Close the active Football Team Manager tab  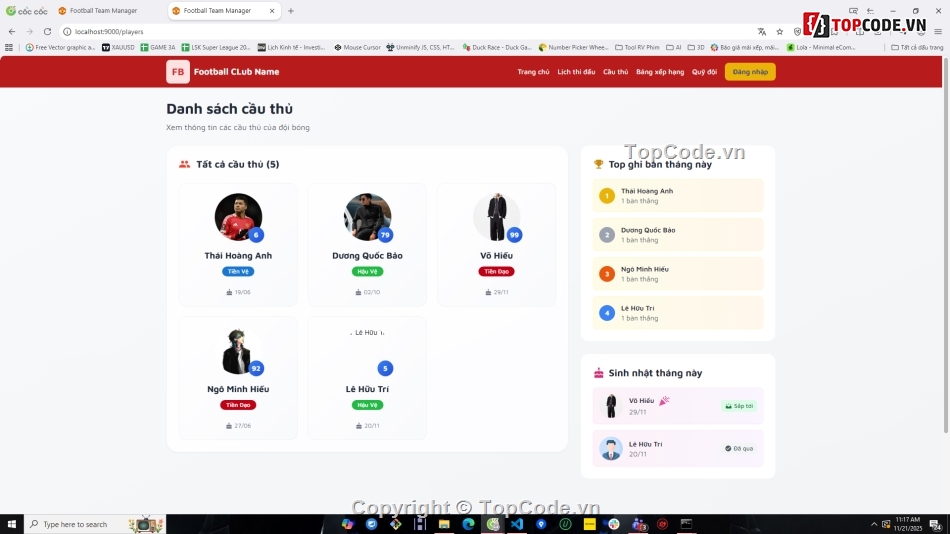tap(272, 11)
